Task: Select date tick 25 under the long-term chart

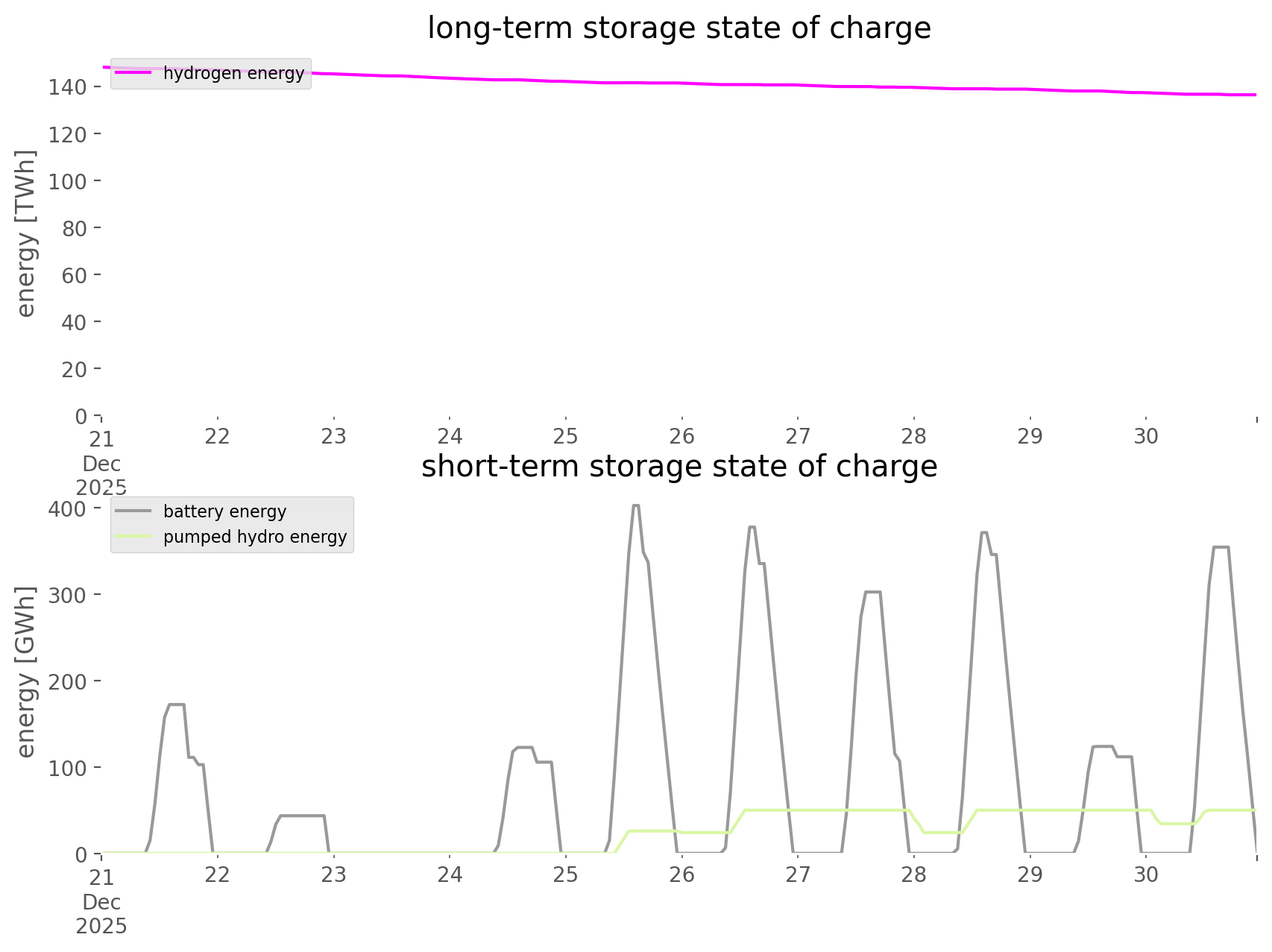Action: 566,436
